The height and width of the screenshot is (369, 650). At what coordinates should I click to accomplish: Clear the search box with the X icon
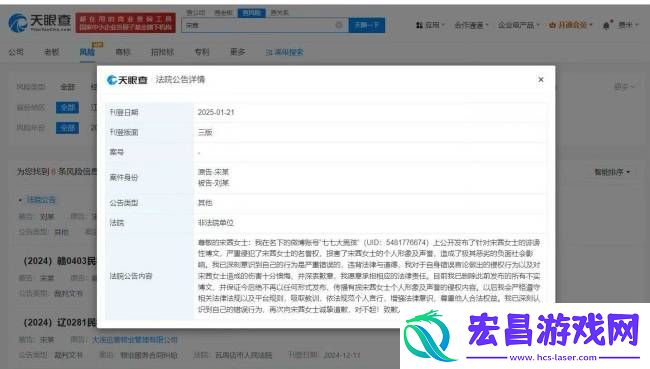(339, 25)
